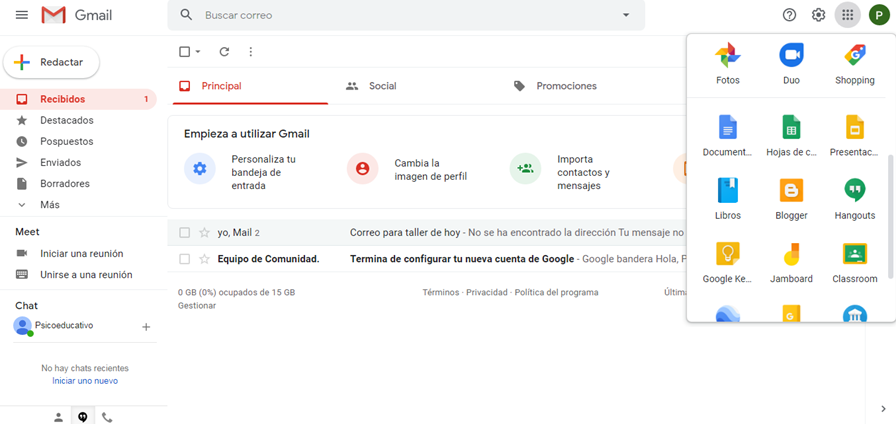Open Classroom app
This screenshot has width=896, height=428.
click(854, 262)
